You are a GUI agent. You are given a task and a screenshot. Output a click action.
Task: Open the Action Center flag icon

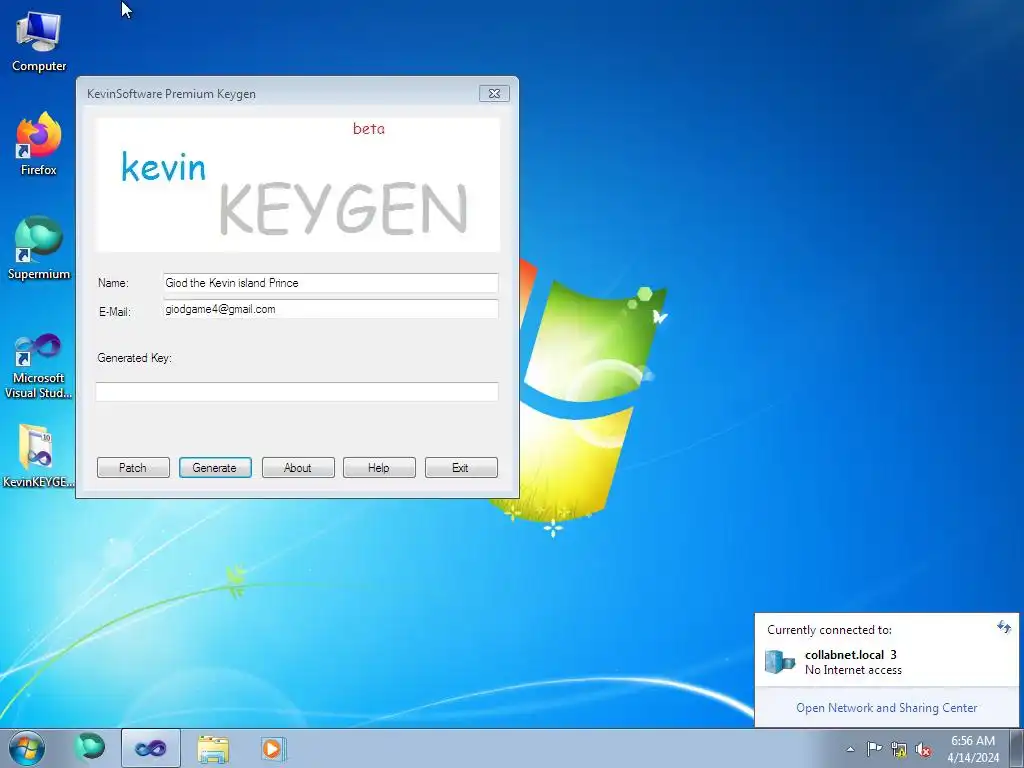click(874, 749)
